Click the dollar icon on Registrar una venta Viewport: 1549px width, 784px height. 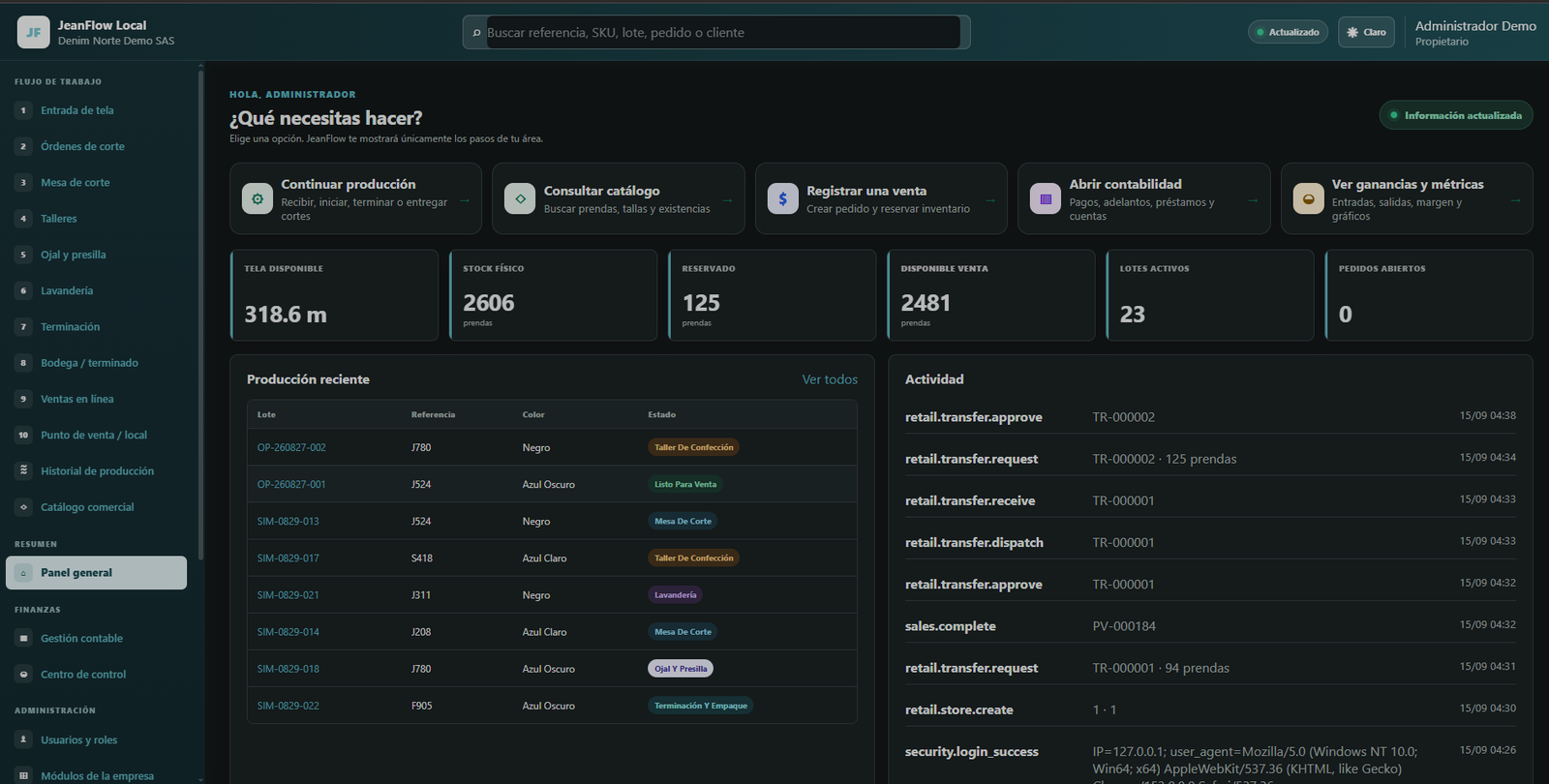[782, 198]
